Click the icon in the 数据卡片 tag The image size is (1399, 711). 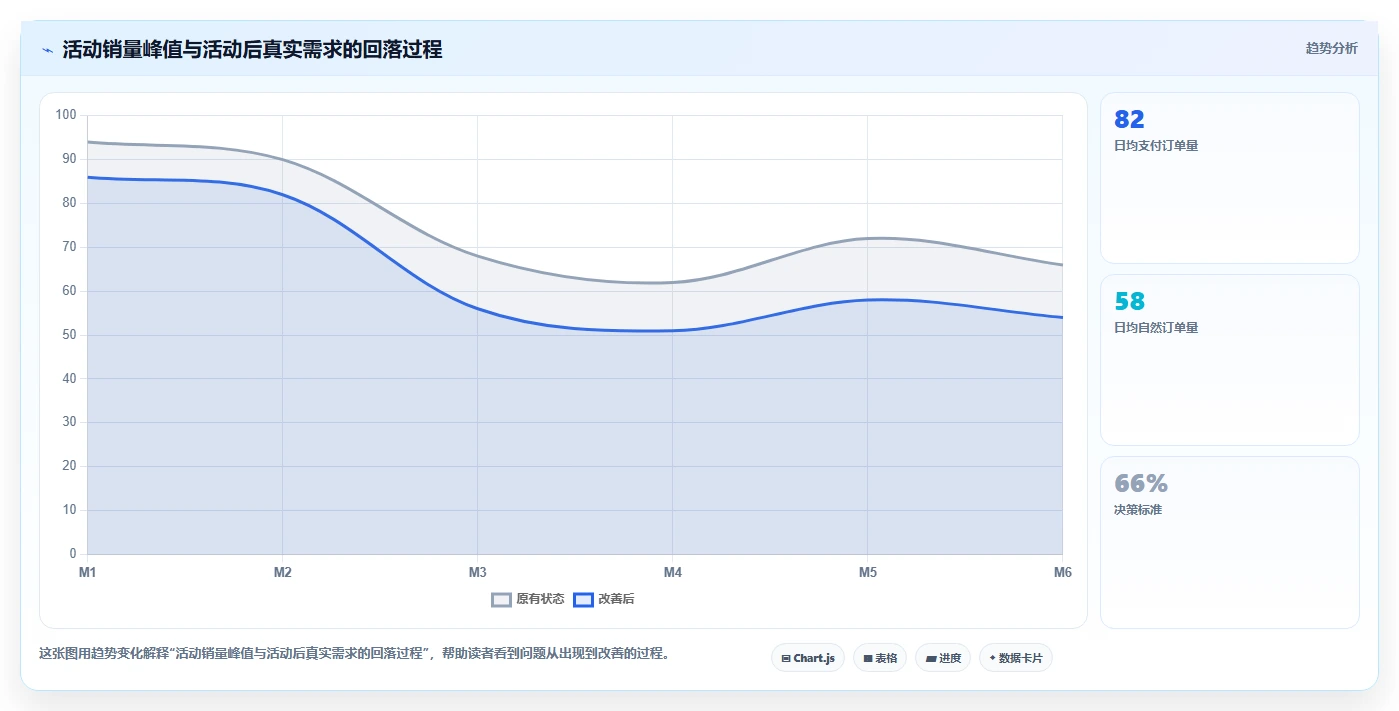pyautogui.click(x=992, y=658)
